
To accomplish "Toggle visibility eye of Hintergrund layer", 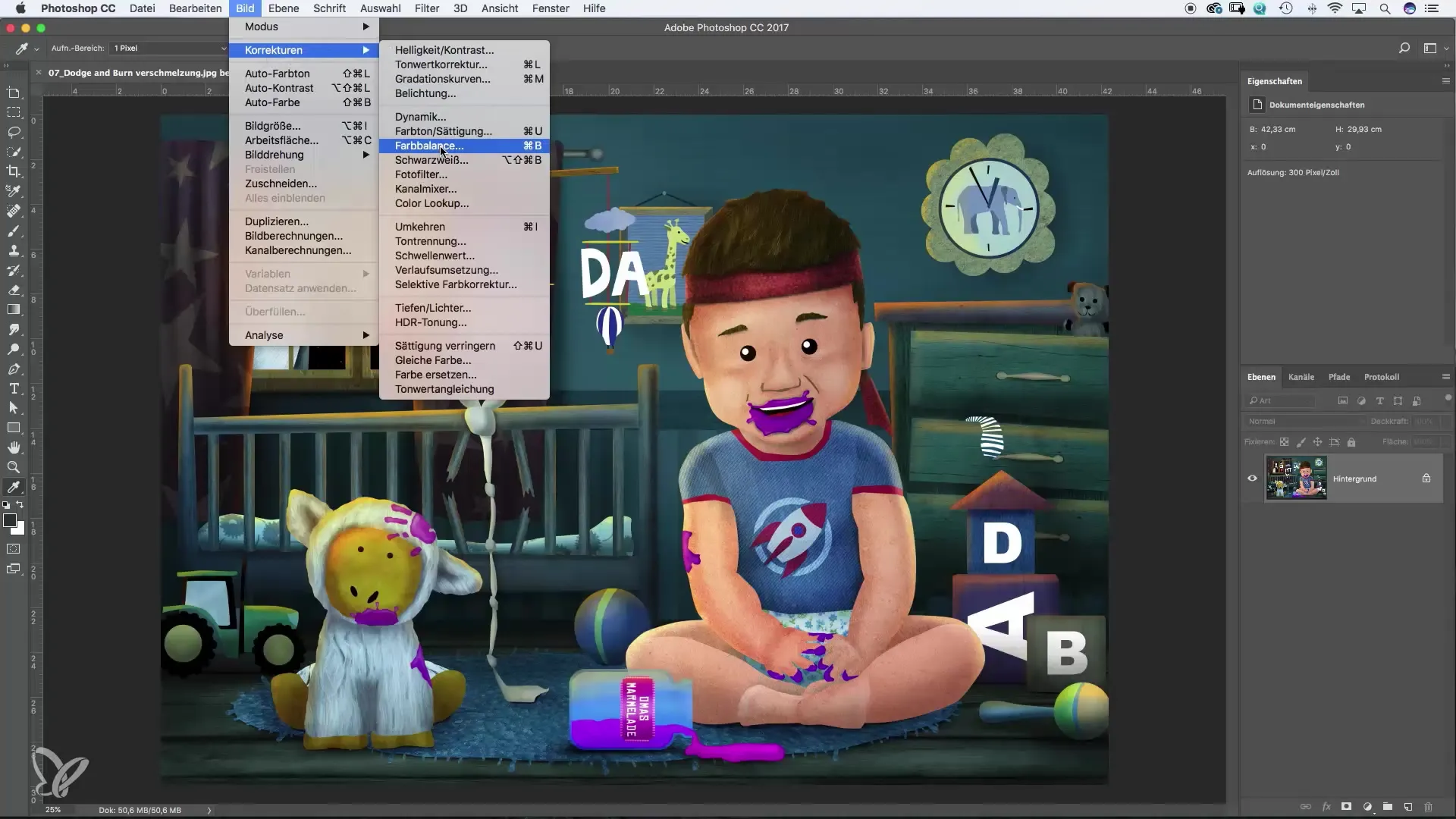I will (1252, 479).
